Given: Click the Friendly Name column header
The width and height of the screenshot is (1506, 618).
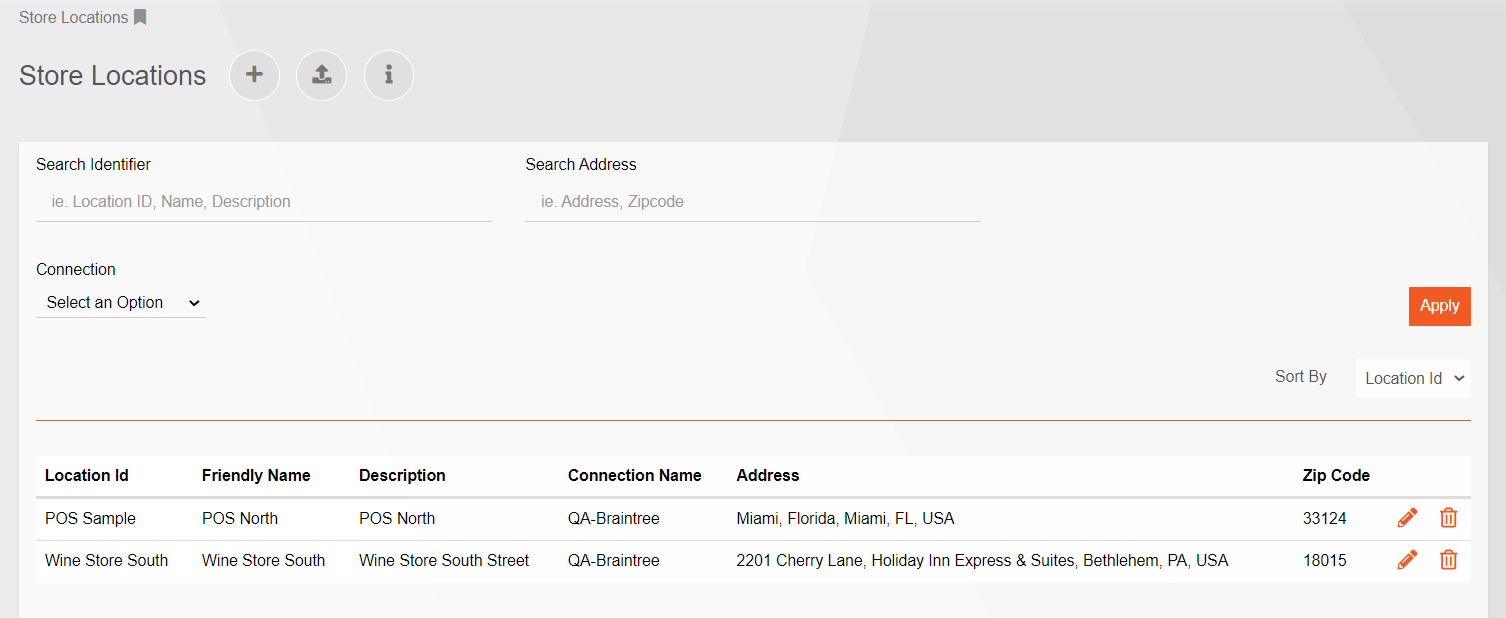Looking at the screenshot, I should (256, 475).
